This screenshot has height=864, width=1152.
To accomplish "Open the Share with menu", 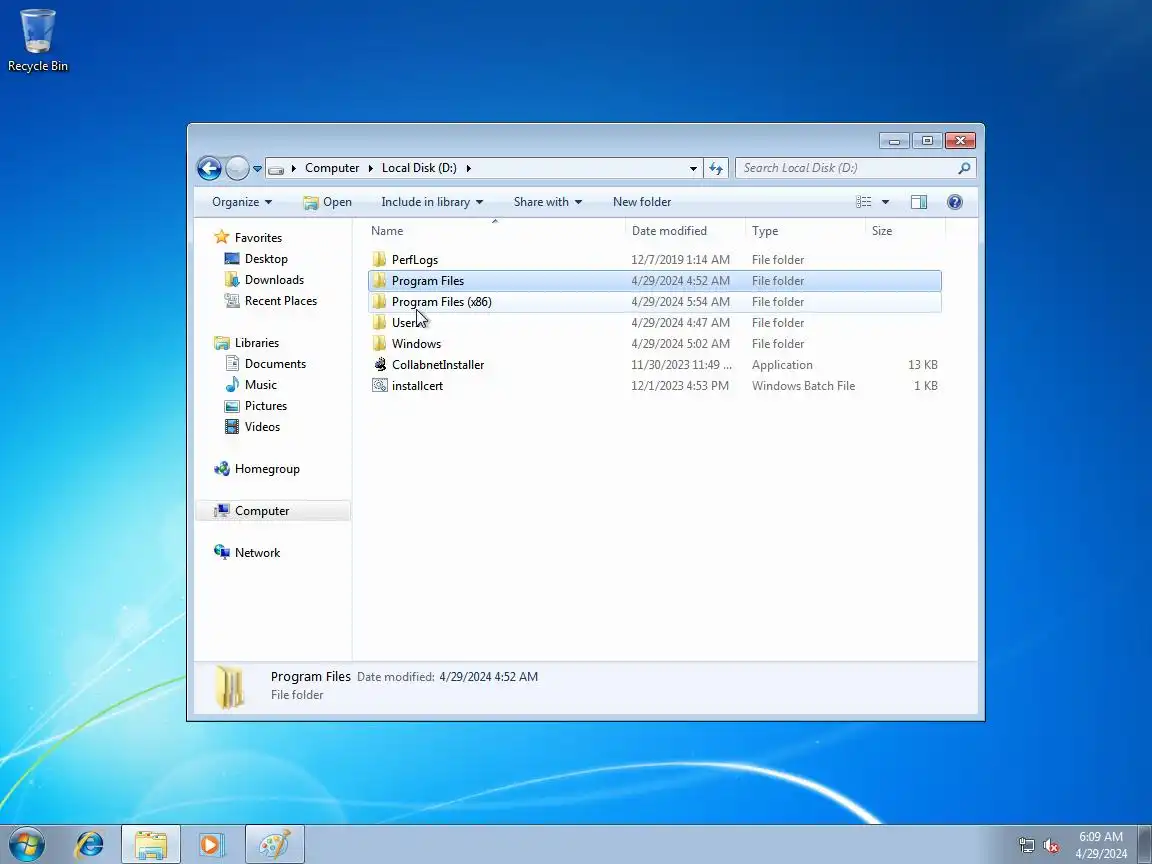I will pos(547,202).
